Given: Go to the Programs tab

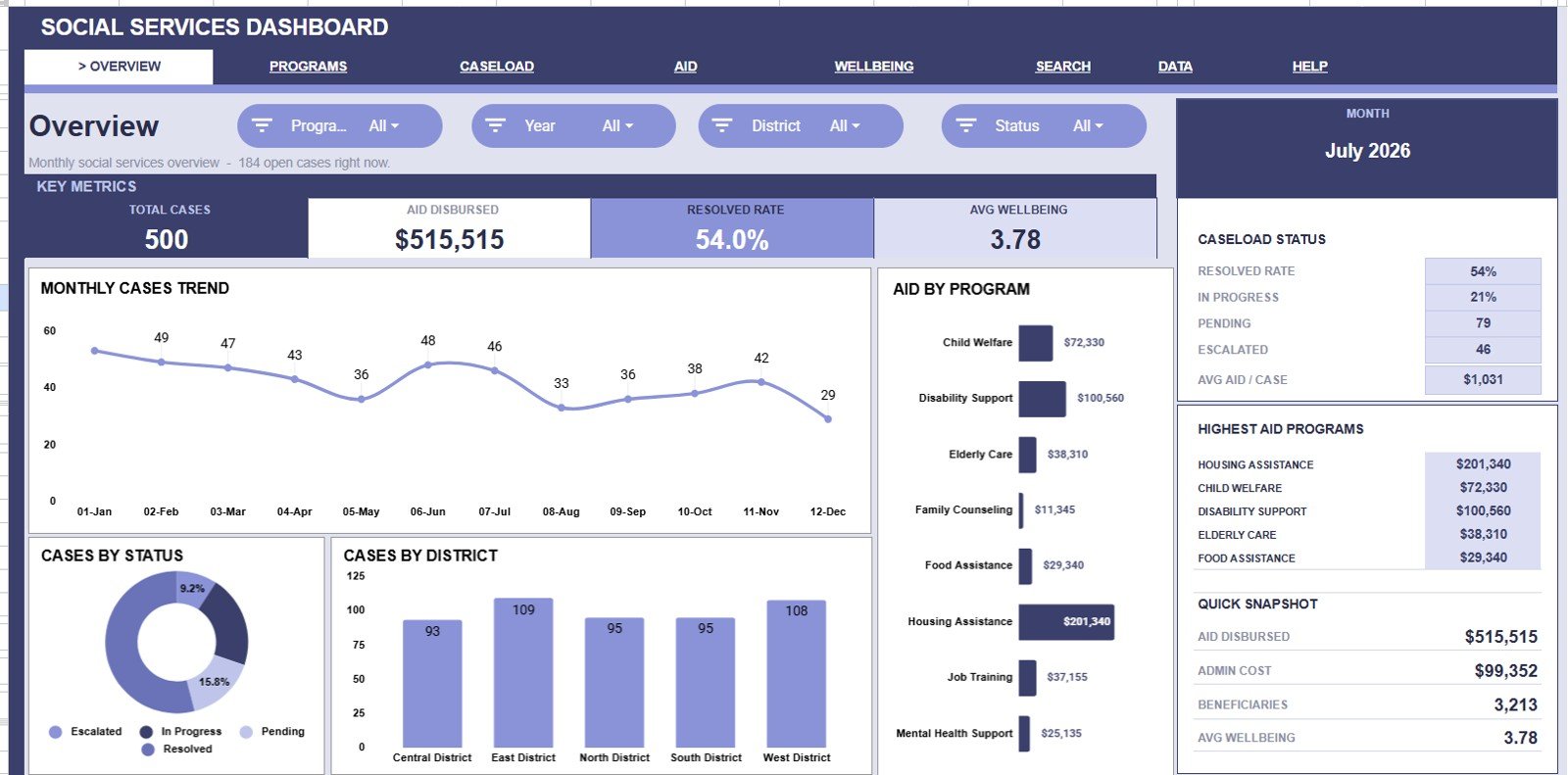Looking at the screenshot, I should pos(308,67).
